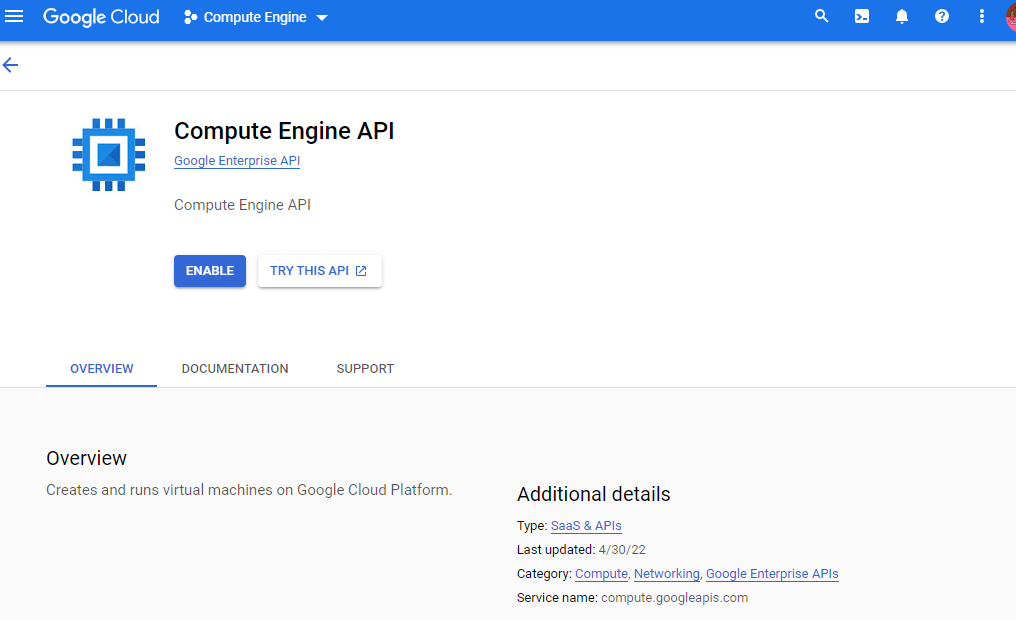Viewport: 1016px width, 620px height.
Task: Open the three-dot settings menu
Action: tap(982, 17)
